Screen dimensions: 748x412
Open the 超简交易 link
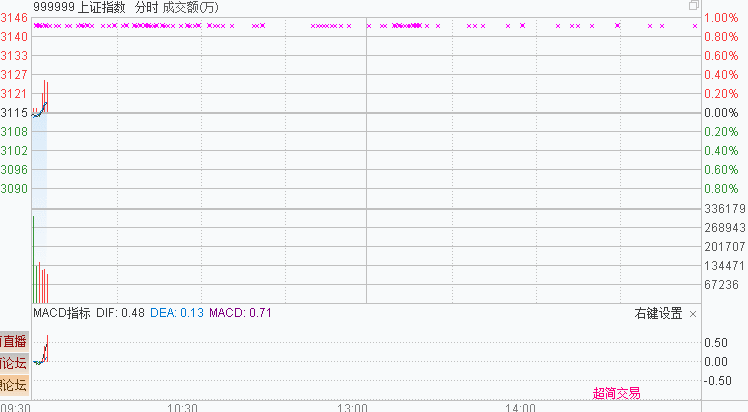pyautogui.click(x=616, y=393)
